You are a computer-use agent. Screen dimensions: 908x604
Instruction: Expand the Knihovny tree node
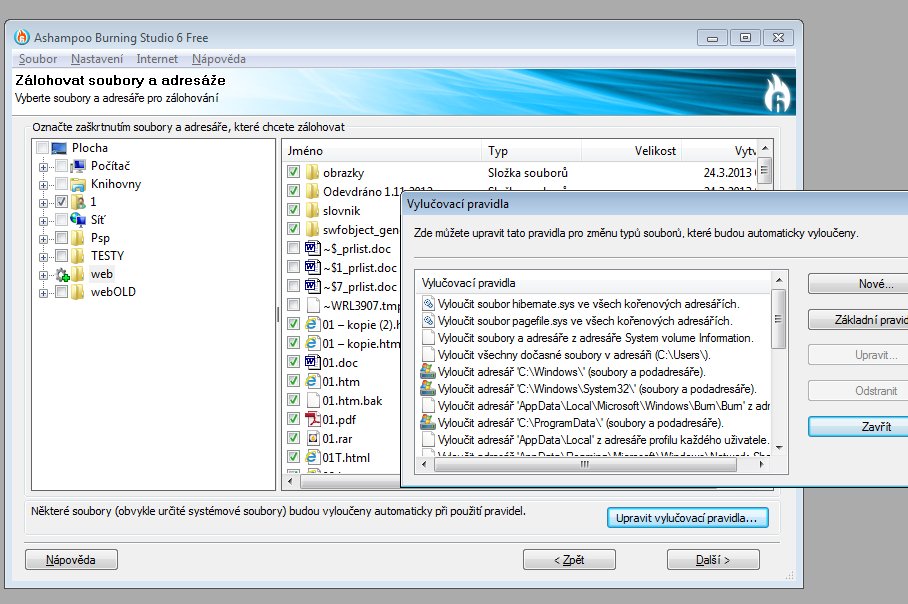click(x=43, y=185)
